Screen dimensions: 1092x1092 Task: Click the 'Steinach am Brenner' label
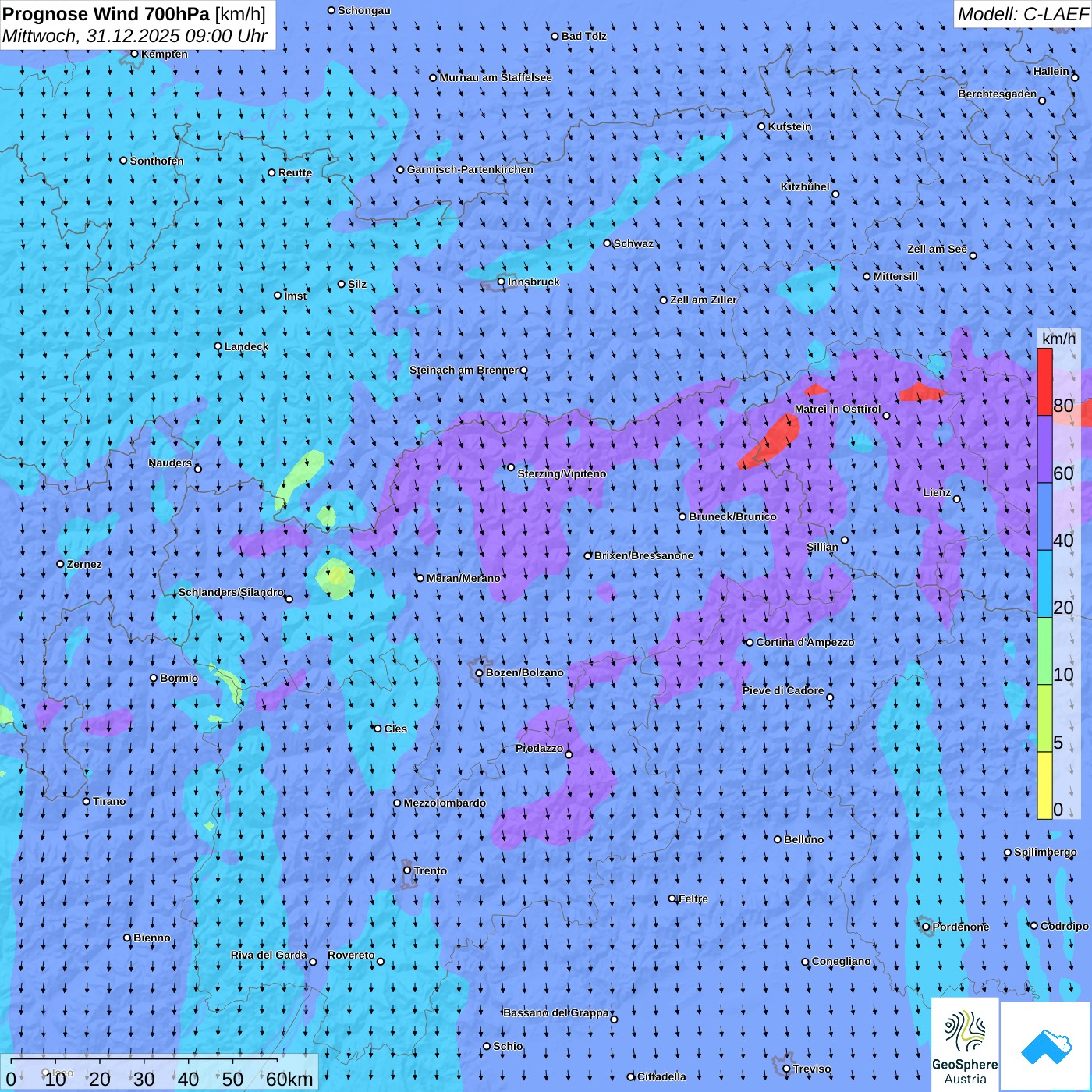click(x=464, y=370)
